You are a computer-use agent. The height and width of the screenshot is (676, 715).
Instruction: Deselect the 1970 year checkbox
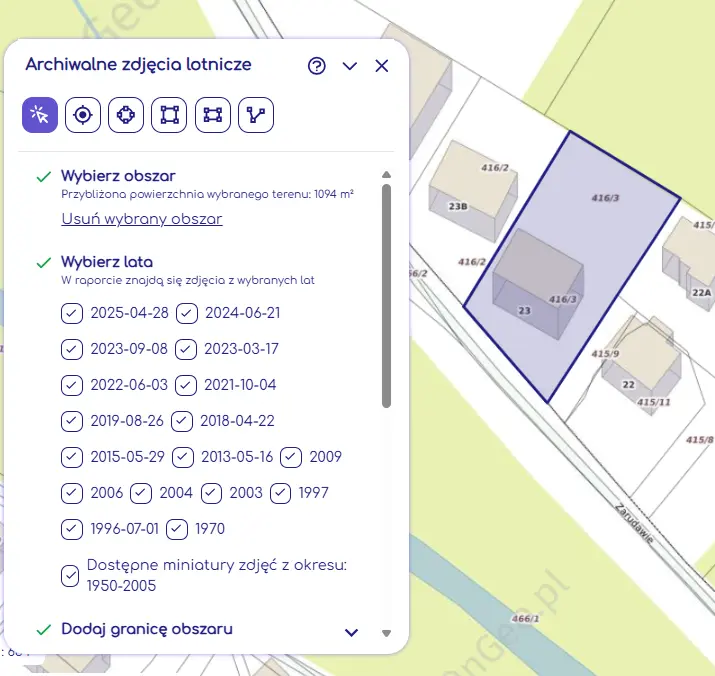tap(177, 528)
